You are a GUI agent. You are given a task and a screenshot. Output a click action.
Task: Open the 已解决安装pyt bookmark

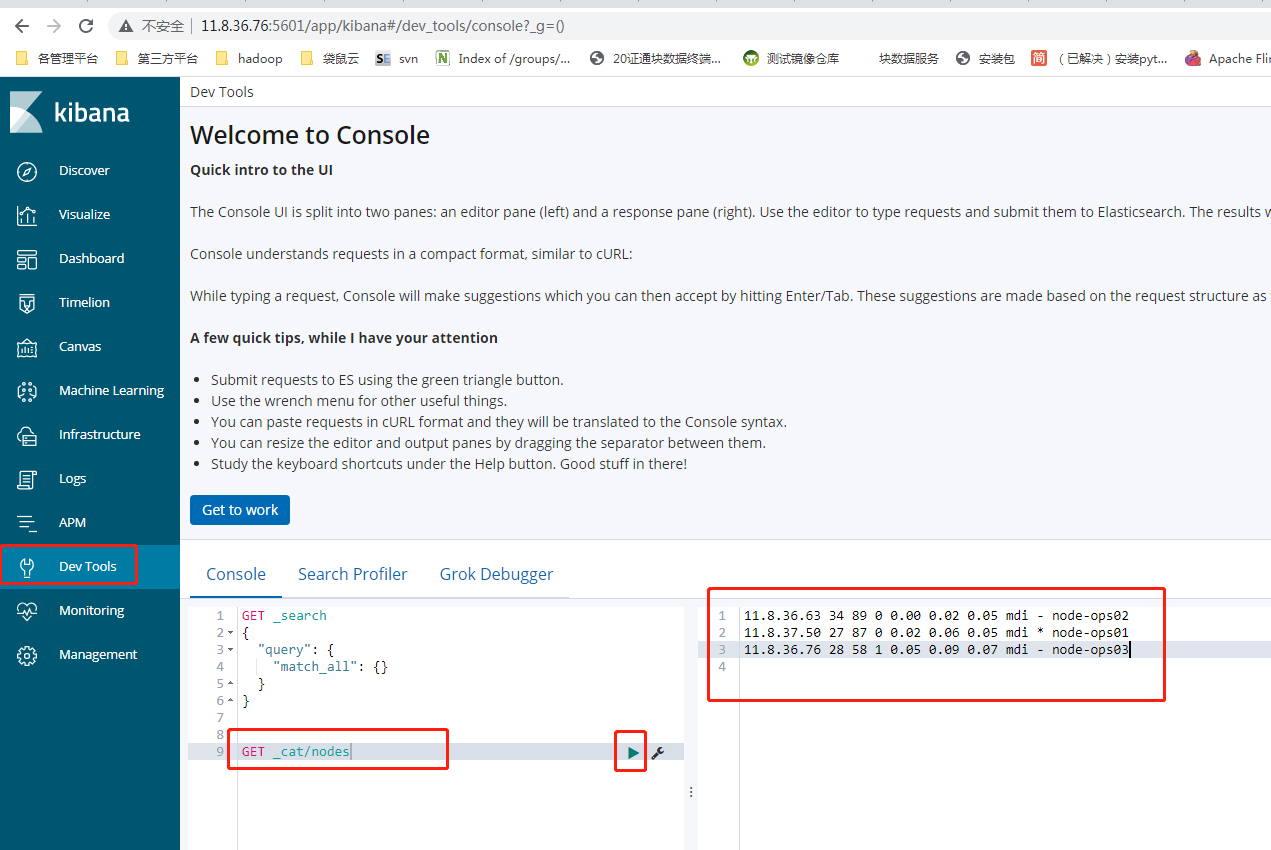click(x=1100, y=59)
